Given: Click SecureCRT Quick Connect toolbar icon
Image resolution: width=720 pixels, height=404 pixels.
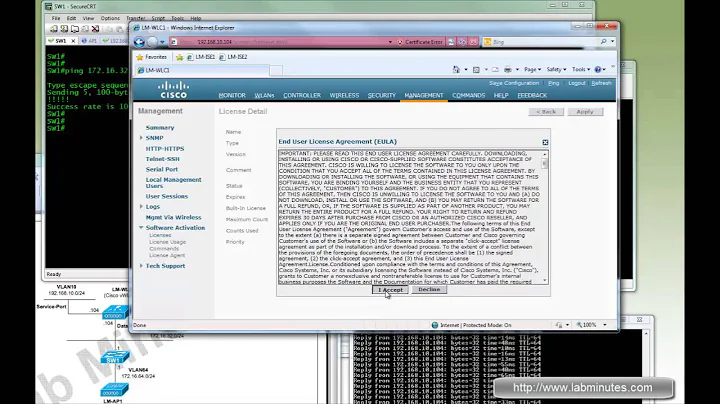Looking at the screenshot, I should tap(64, 29).
